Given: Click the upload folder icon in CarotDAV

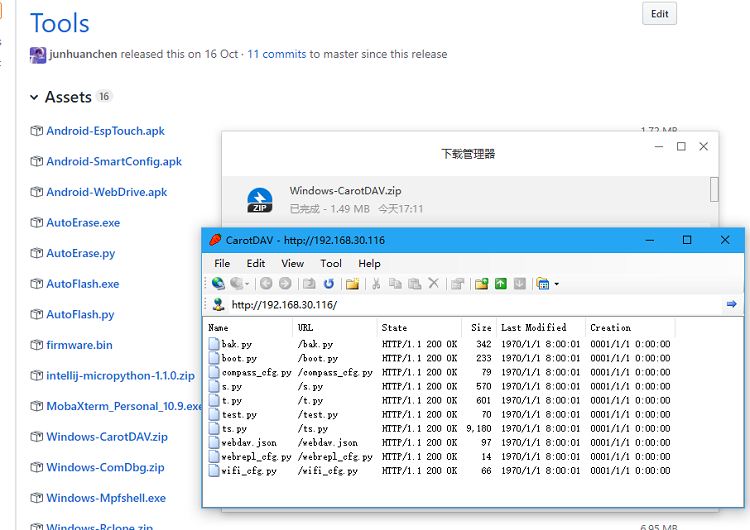Looking at the screenshot, I should (482, 284).
